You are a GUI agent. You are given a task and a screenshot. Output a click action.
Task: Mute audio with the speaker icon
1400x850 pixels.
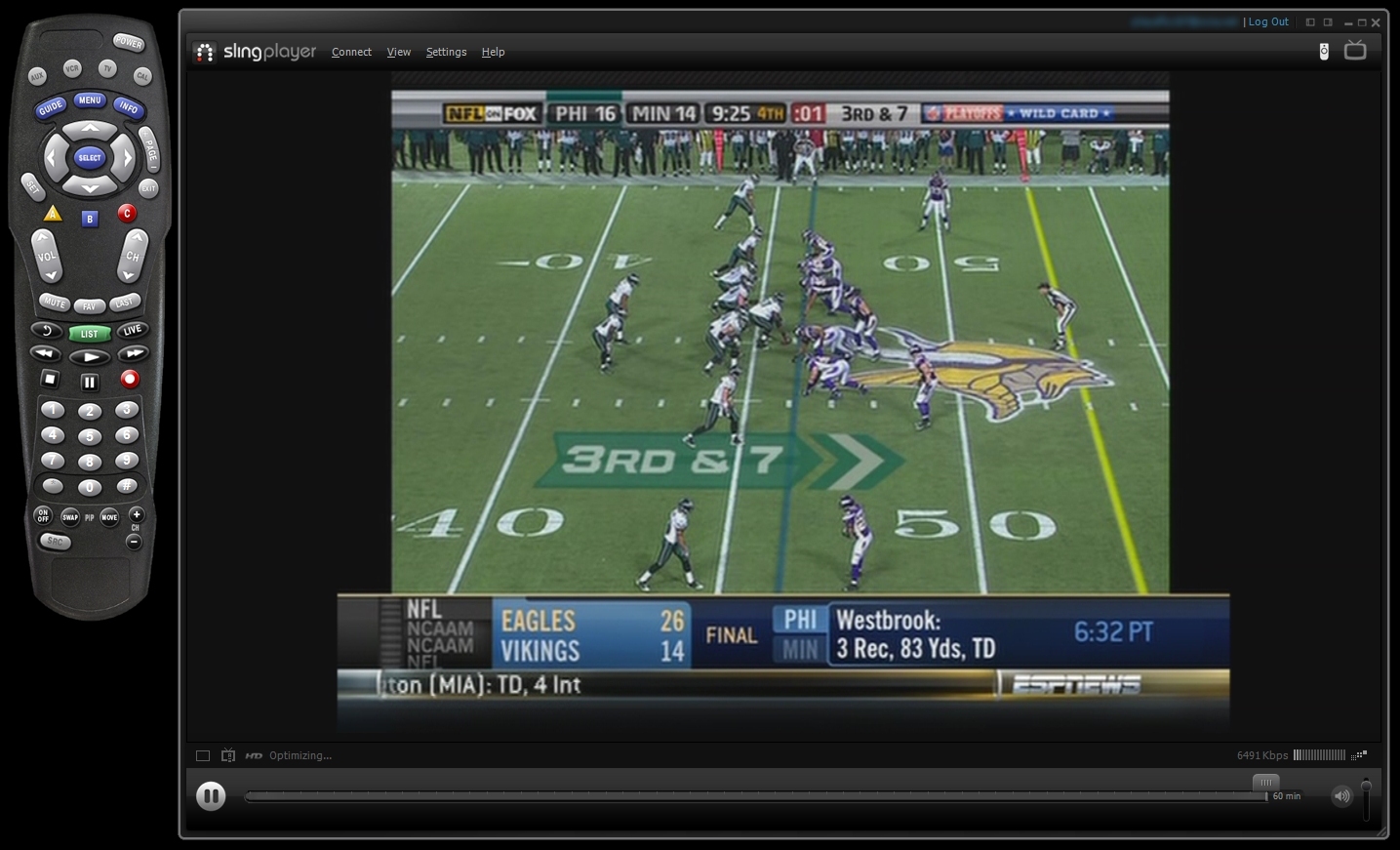tap(1342, 796)
